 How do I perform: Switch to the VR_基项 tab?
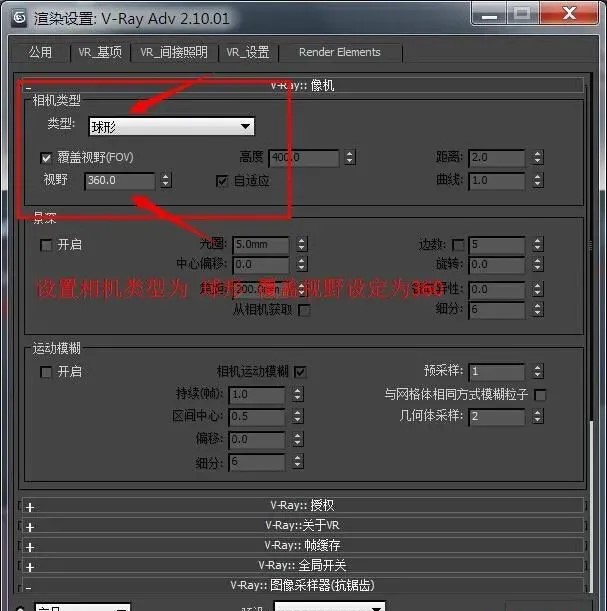(x=100, y=52)
